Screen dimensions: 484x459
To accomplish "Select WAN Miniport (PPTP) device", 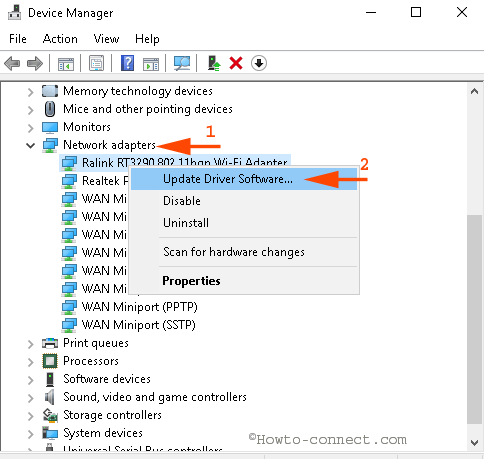I will point(139,307).
